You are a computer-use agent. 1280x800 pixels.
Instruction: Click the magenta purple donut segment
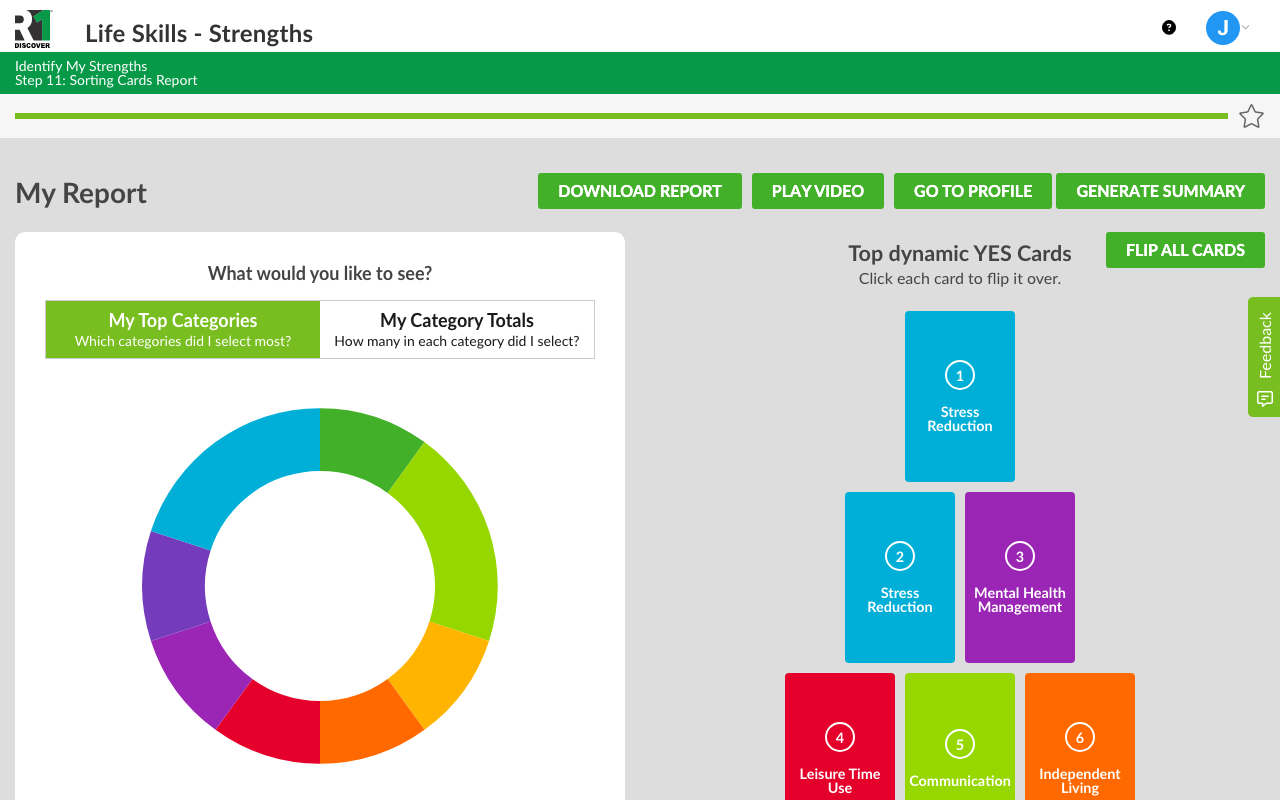coord(203,672)
